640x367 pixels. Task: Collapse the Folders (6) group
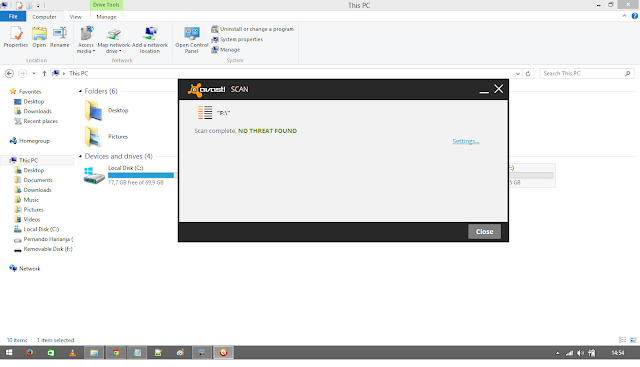(x=80, y=91)
